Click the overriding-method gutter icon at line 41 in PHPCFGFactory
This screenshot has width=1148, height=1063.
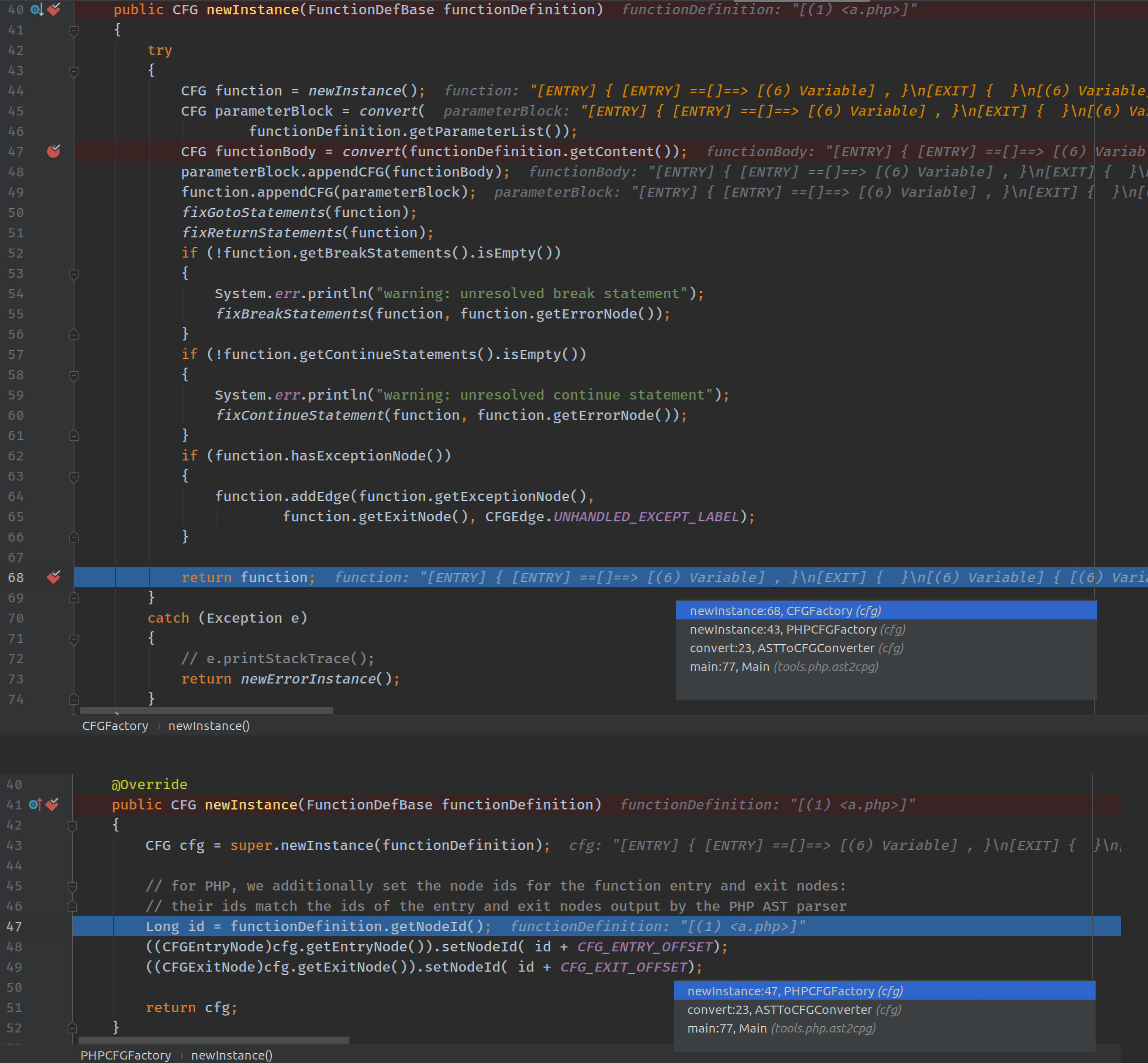pos(35,804)
